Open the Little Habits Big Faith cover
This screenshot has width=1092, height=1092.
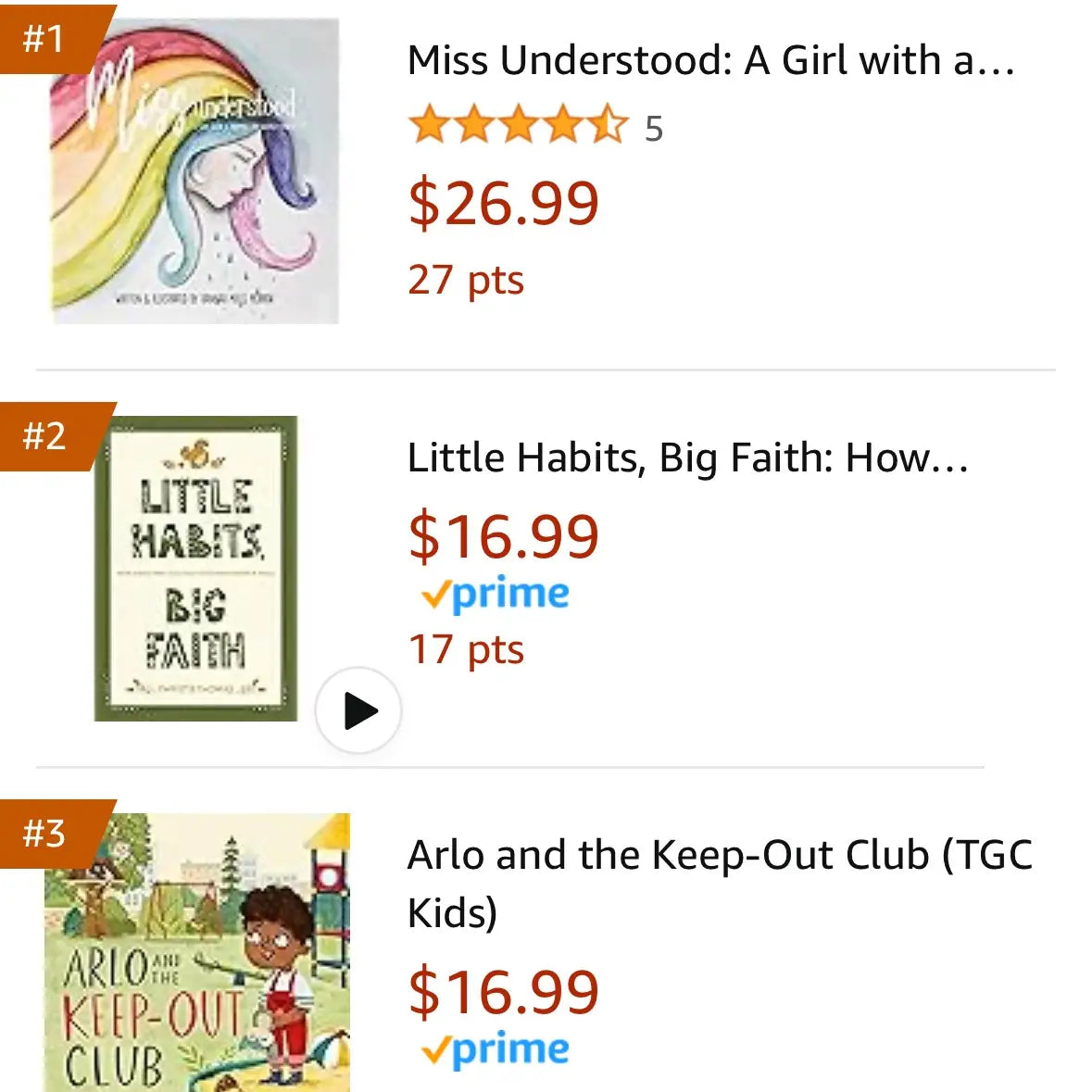click(x=195, y=569)
